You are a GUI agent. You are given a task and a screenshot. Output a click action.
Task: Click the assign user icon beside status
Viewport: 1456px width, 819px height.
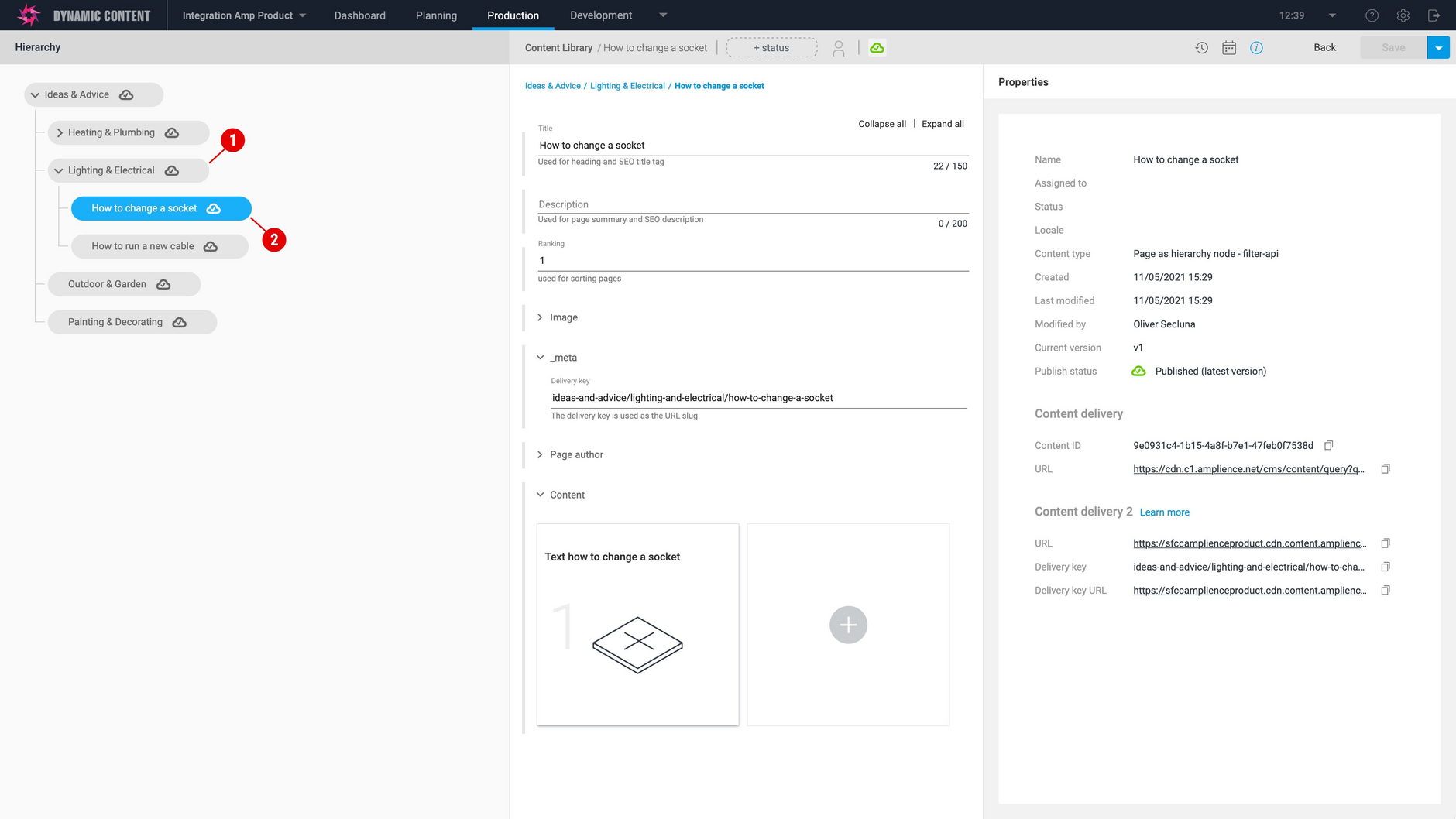[x=839, y=47]
